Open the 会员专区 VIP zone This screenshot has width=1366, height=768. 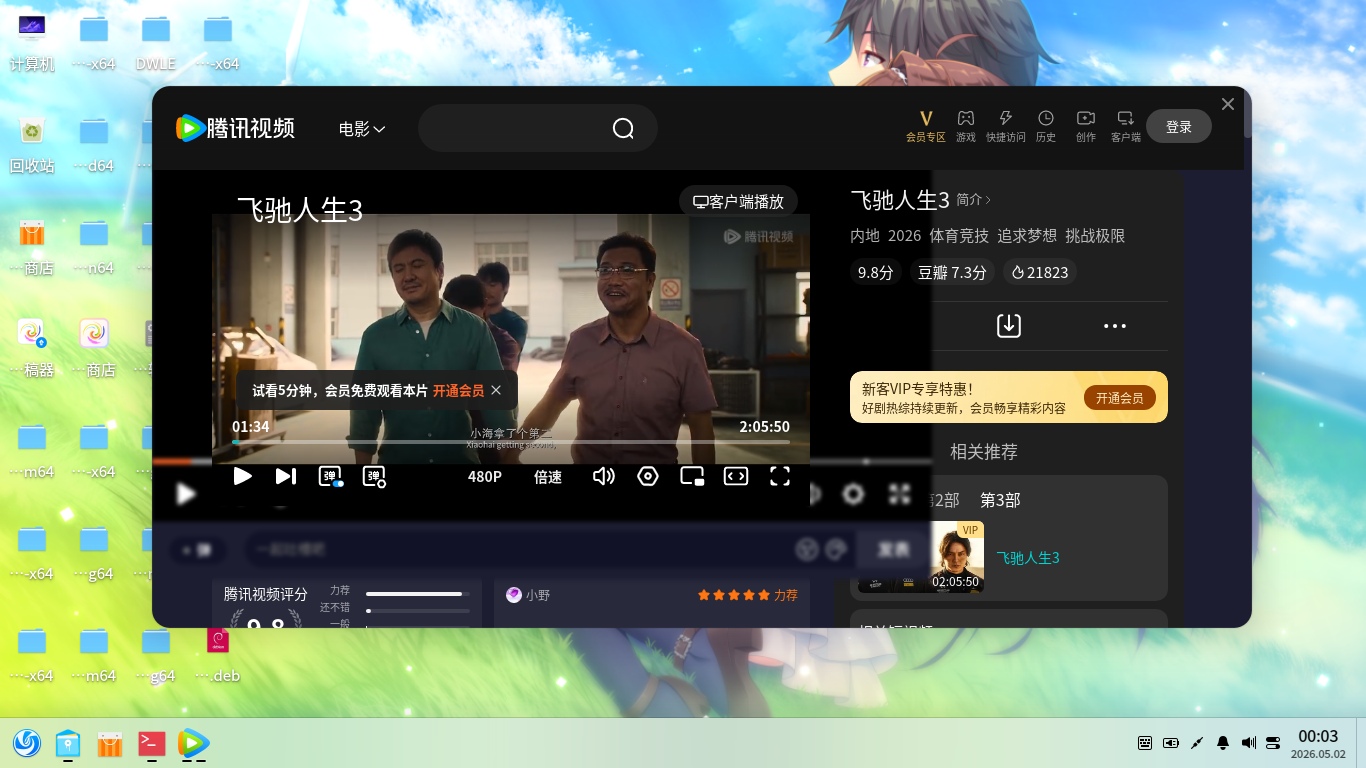click(x=926, y=126)
